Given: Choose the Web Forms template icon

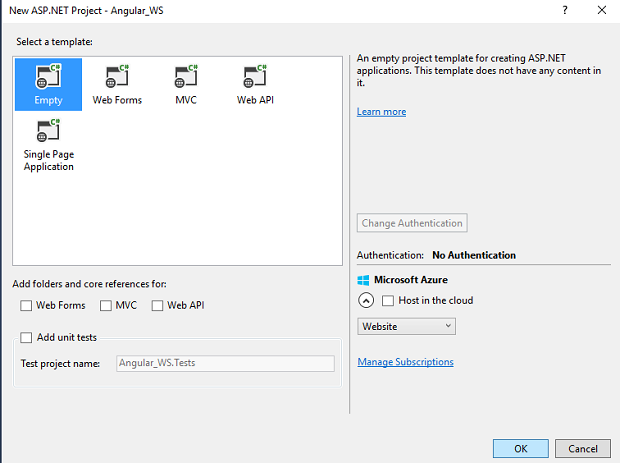Looking at the screenshot, I should click(117, 84).
